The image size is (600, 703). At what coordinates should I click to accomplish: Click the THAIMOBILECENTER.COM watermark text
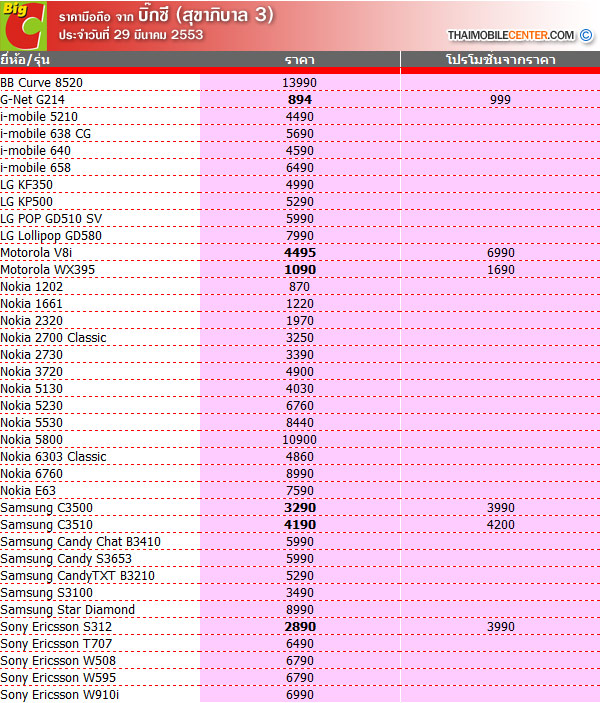[x=511, y=35]
